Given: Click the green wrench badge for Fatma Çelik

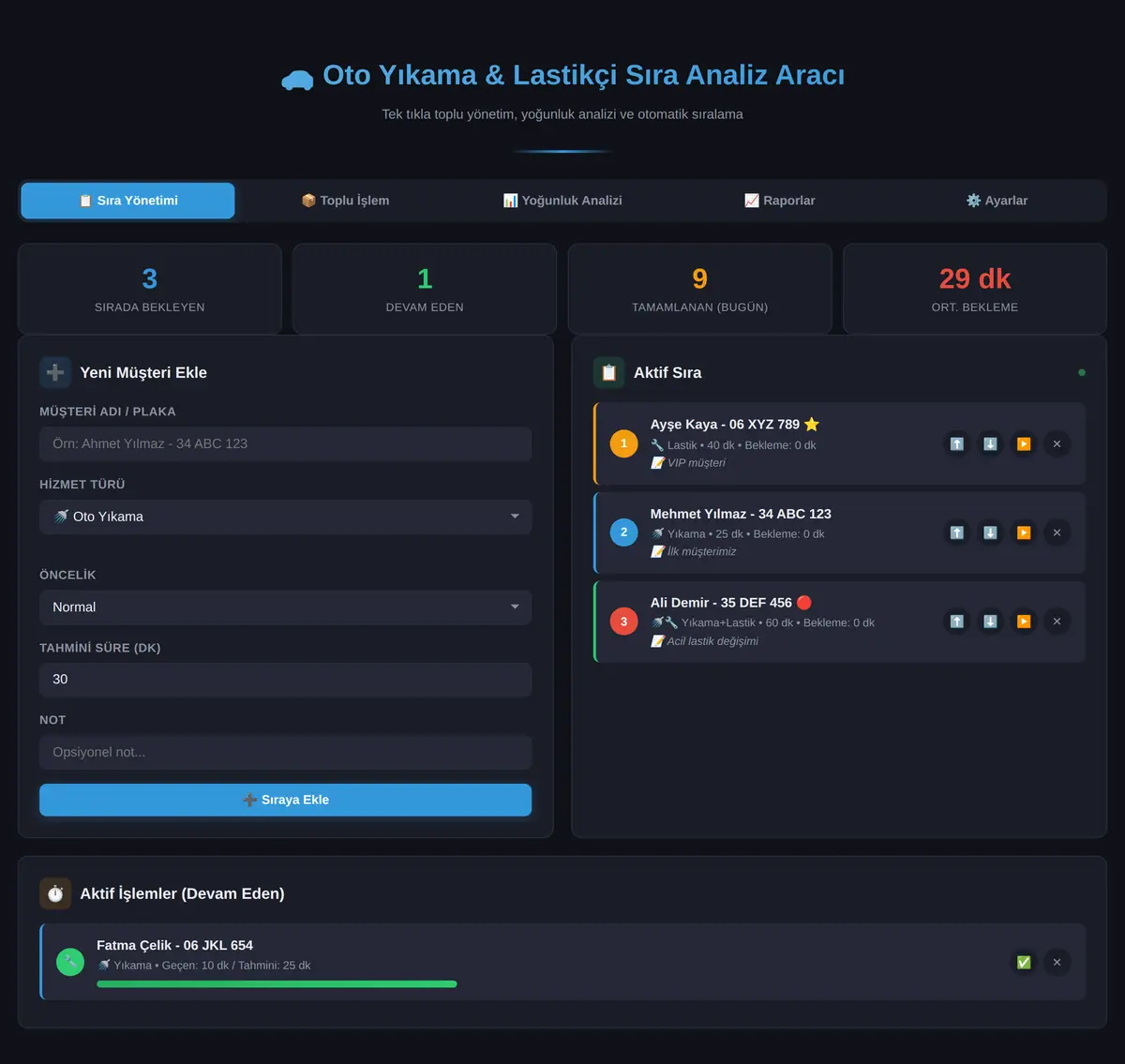Looking at the screenshot, I should tap(70, 962).
